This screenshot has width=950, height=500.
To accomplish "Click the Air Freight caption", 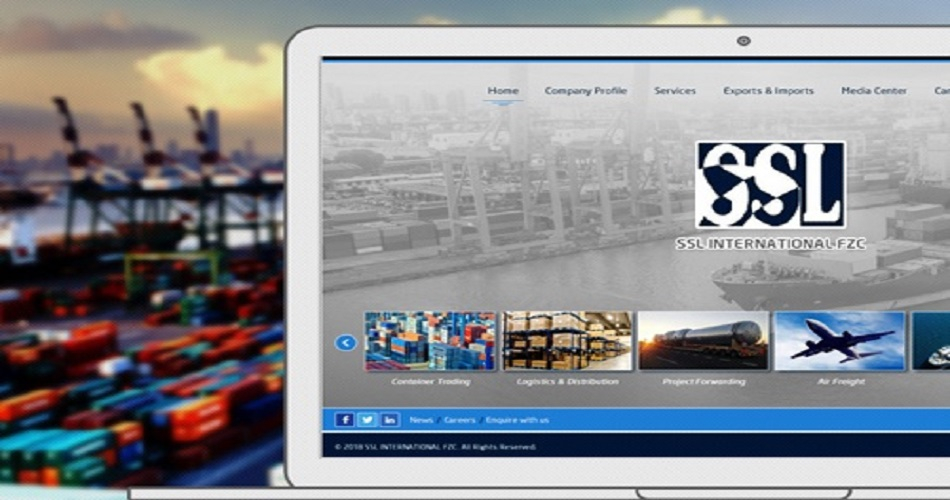I will click(x=841, y=382).
